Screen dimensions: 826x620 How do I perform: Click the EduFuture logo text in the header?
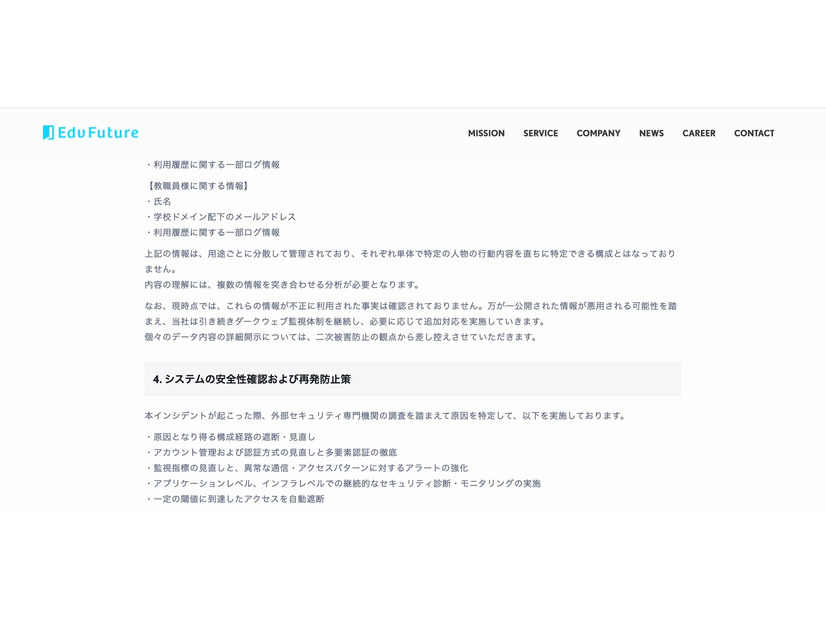(x=97, y=131)
